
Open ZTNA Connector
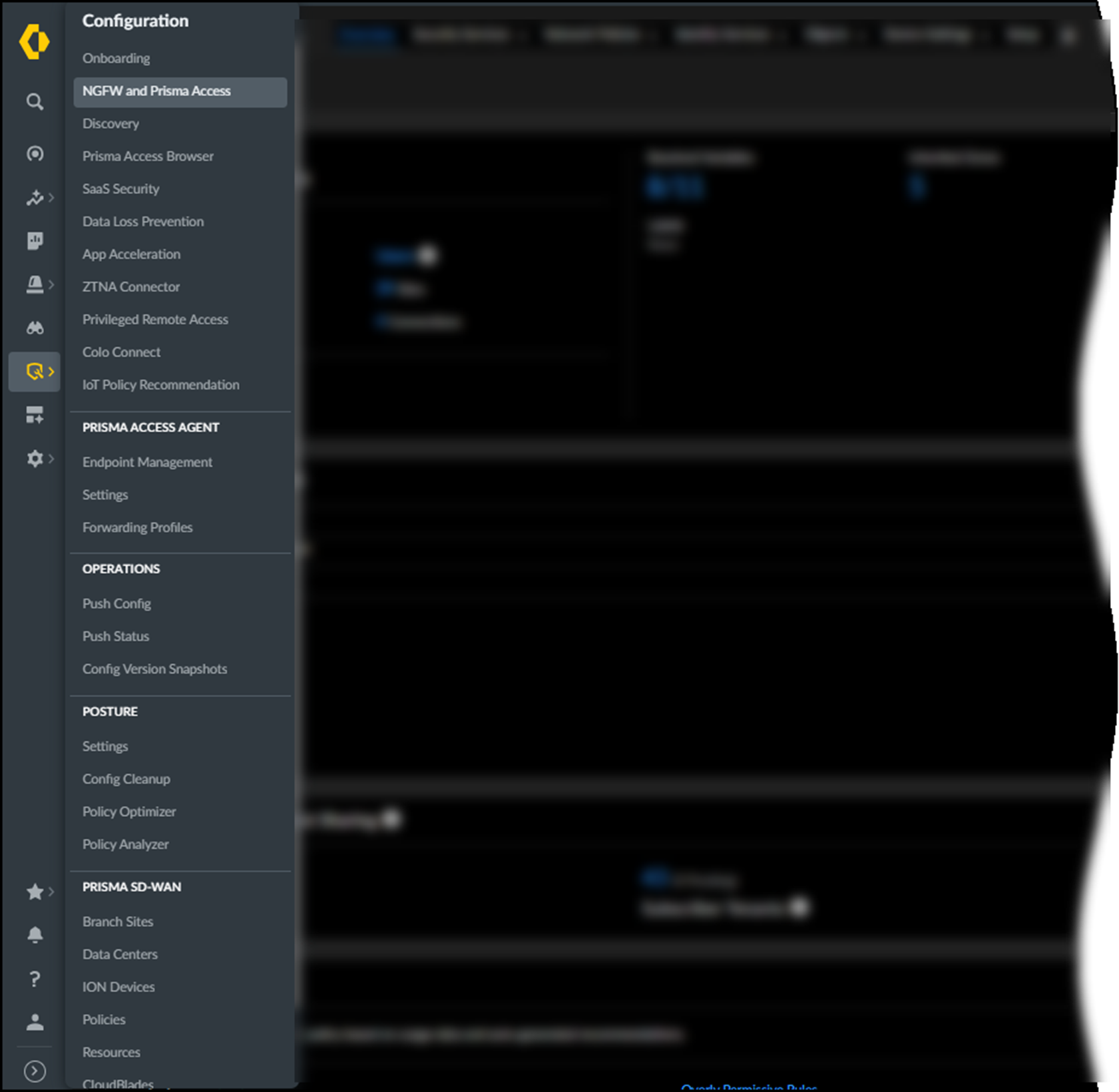click(x=131, y=286)
